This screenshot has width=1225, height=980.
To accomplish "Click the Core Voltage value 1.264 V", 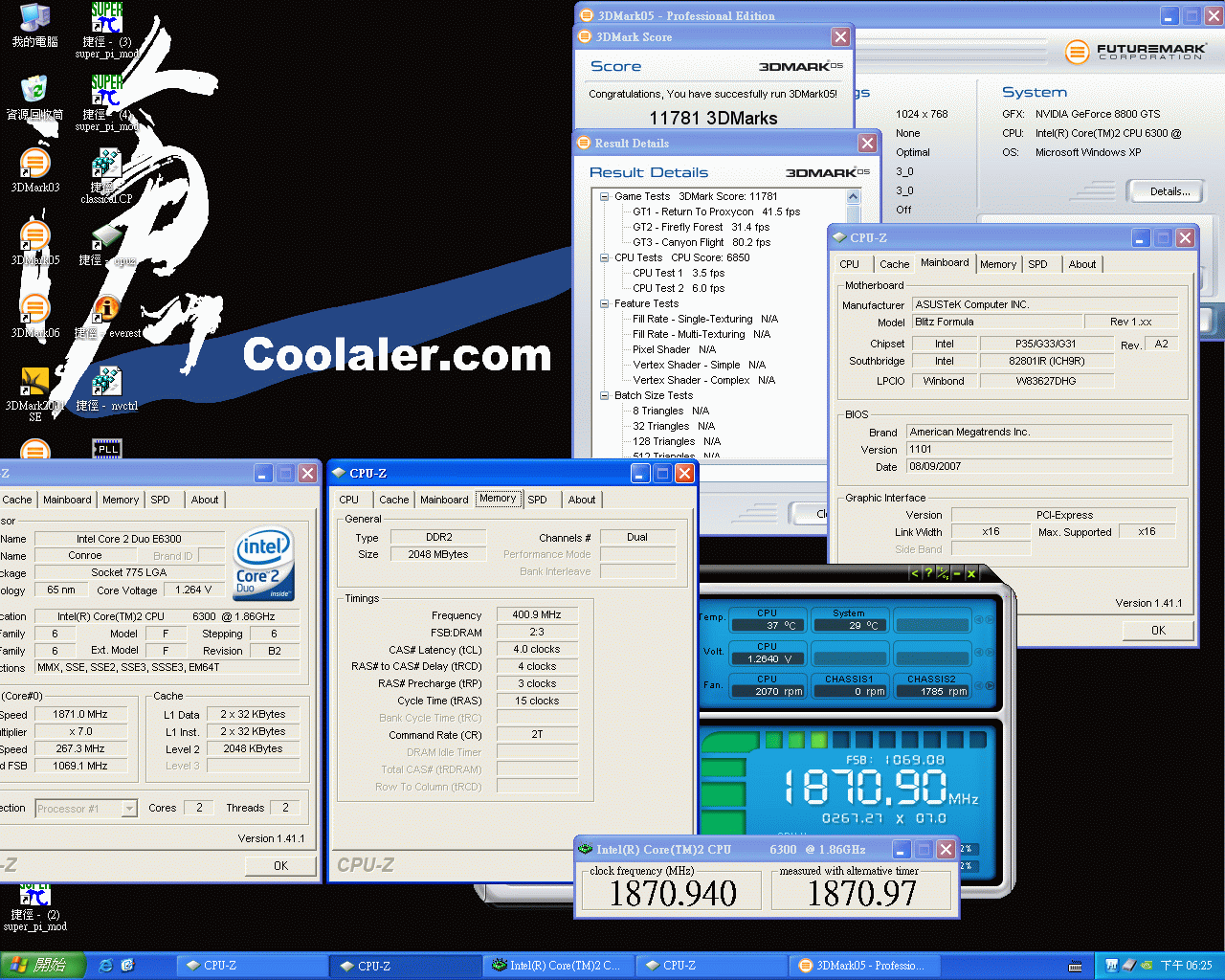I will pos(194,590).
